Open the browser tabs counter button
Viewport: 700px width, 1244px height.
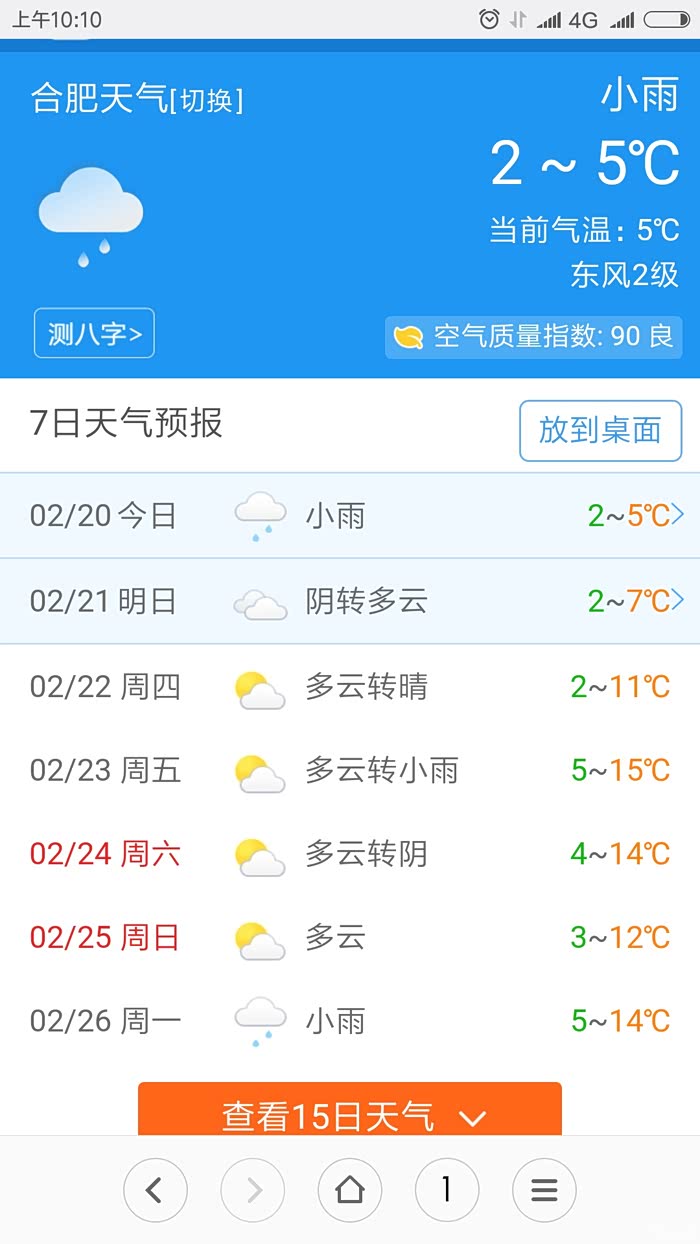pyautogui.click(x=446, y=1190)
